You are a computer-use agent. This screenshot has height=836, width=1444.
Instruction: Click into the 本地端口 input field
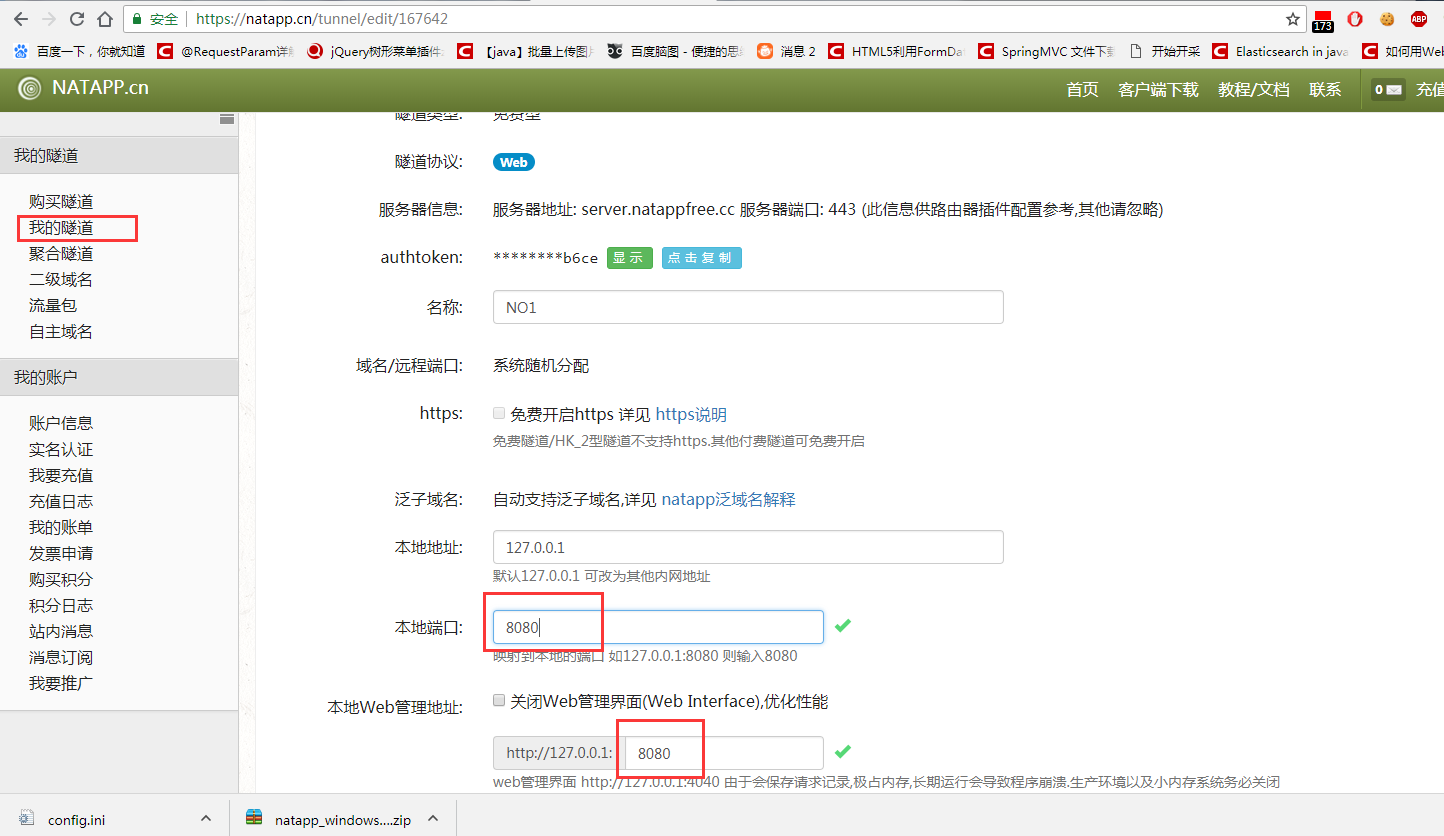[x=658, y=627]
